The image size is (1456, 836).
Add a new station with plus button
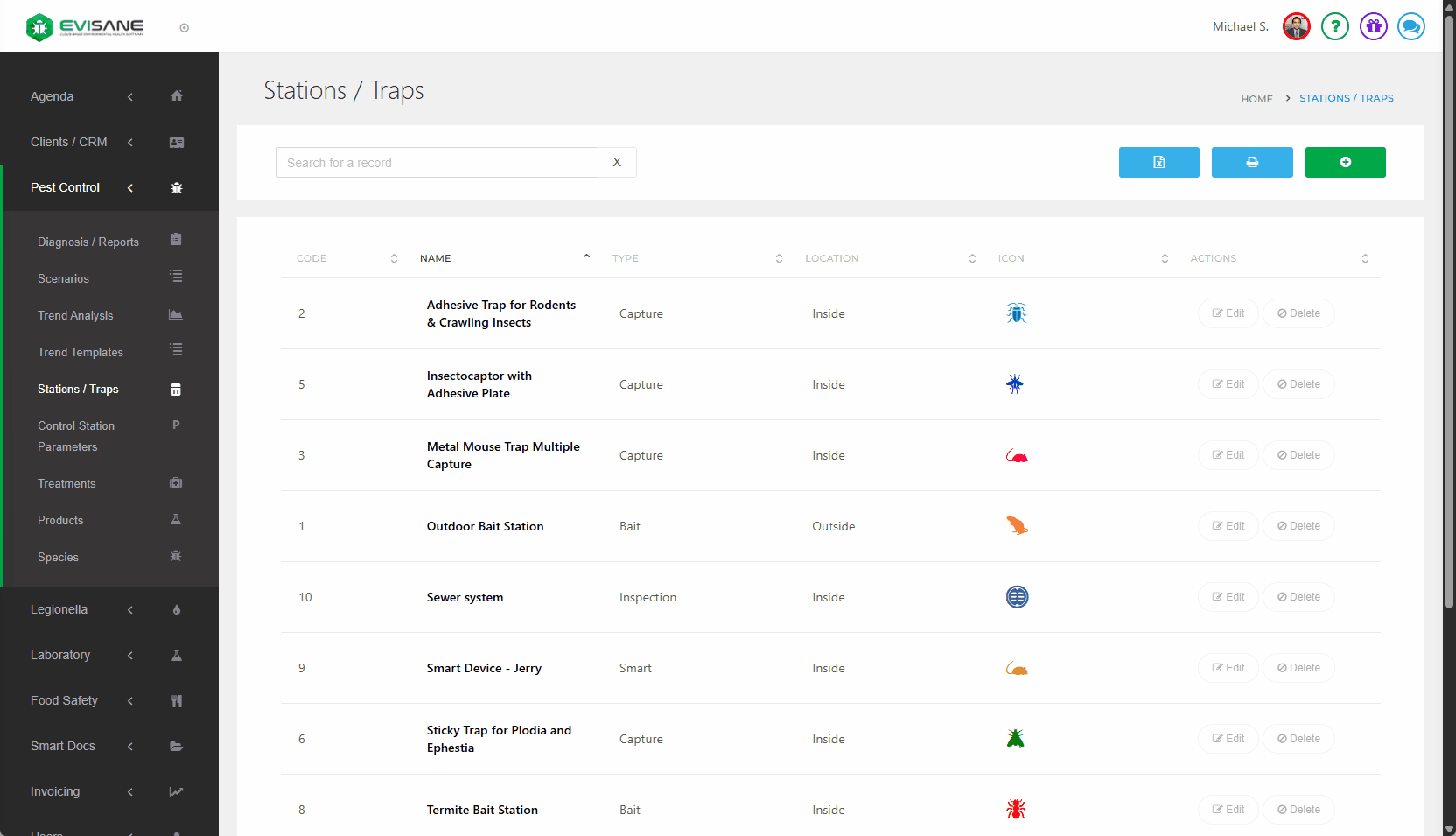(1346, 162)
